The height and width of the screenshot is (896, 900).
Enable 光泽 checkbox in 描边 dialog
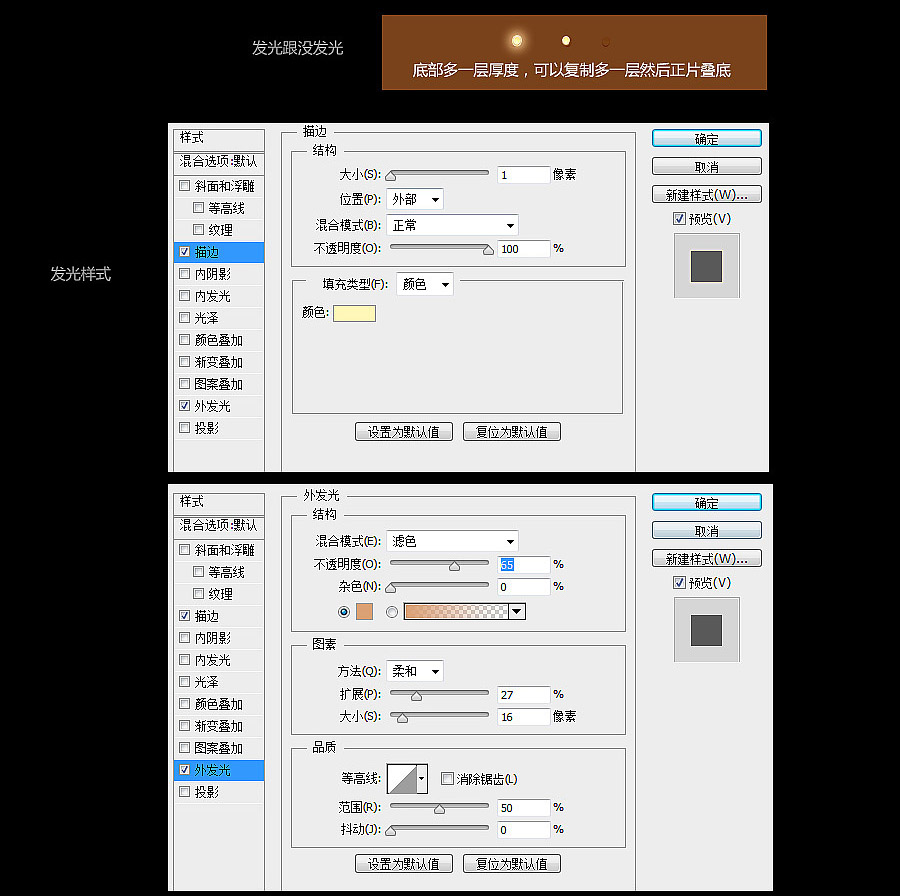point(184,317)
